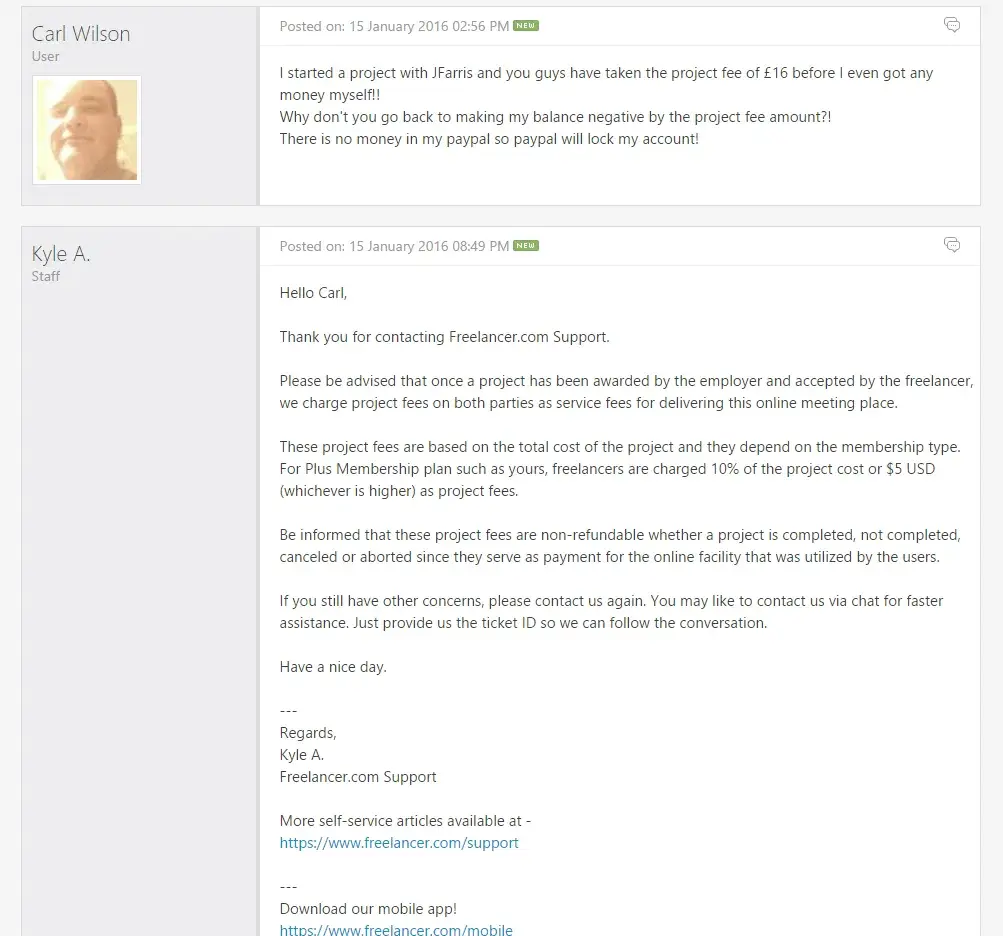This screenshot has height=936, width=1003.
Task: Click the Carl Wilson username heading
Action: (x=81, y=34)
